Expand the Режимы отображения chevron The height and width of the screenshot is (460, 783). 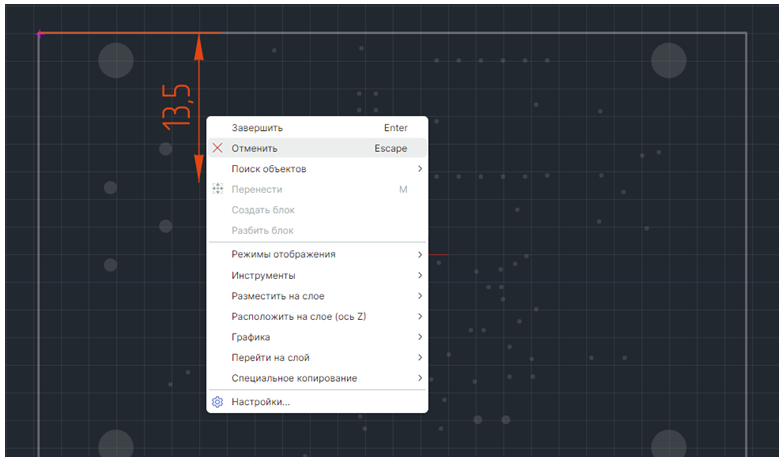click(420, 255)
